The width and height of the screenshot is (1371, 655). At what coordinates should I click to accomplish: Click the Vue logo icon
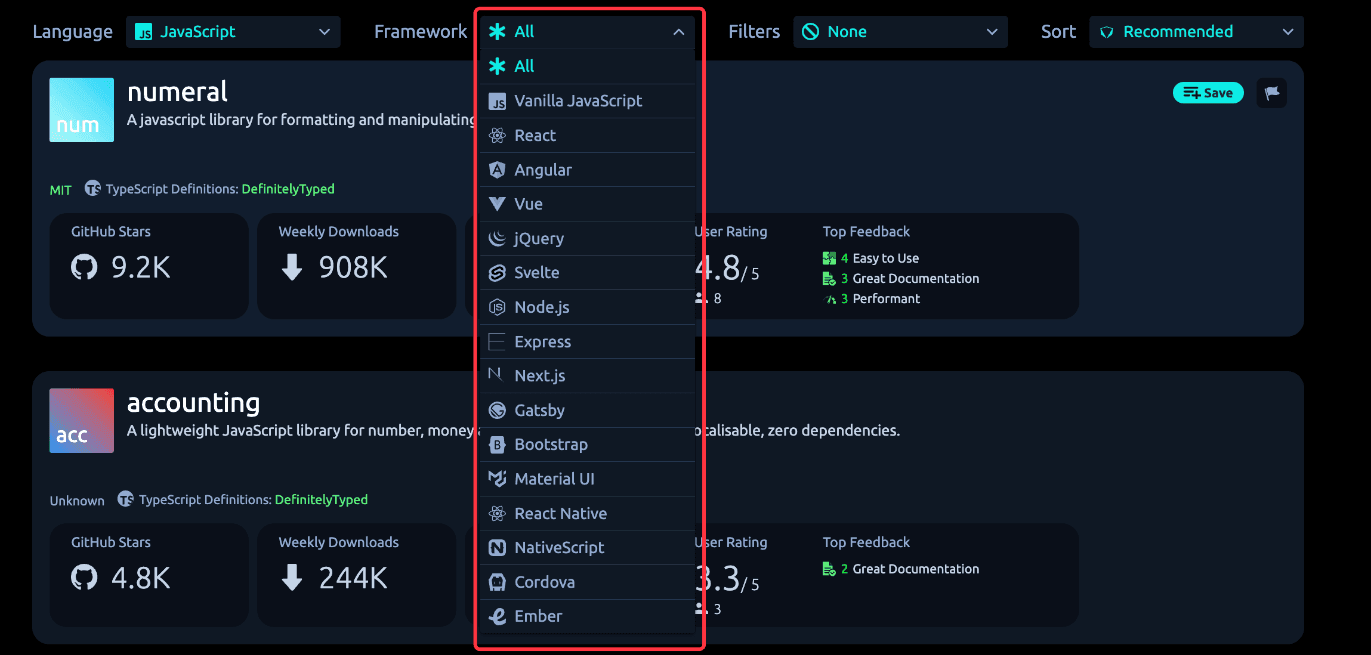(x=497, y=204)
